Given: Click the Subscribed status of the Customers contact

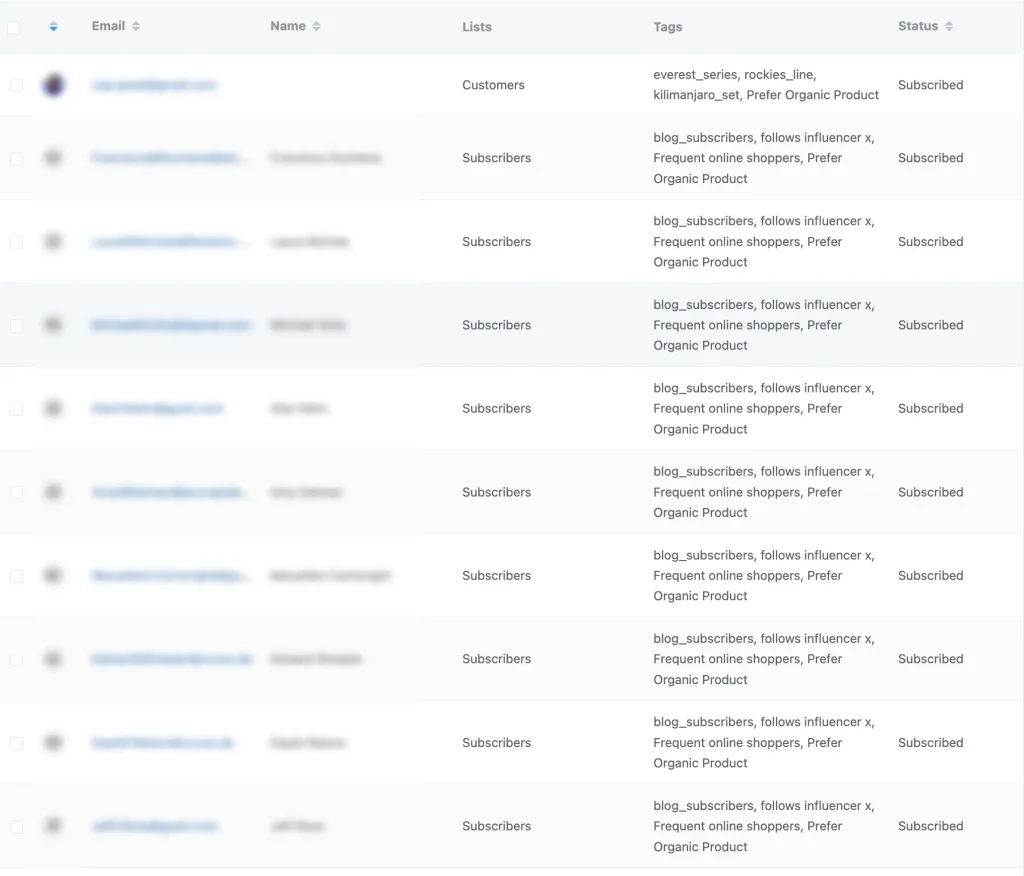Looking at the screenshot, I should (930, 85).
